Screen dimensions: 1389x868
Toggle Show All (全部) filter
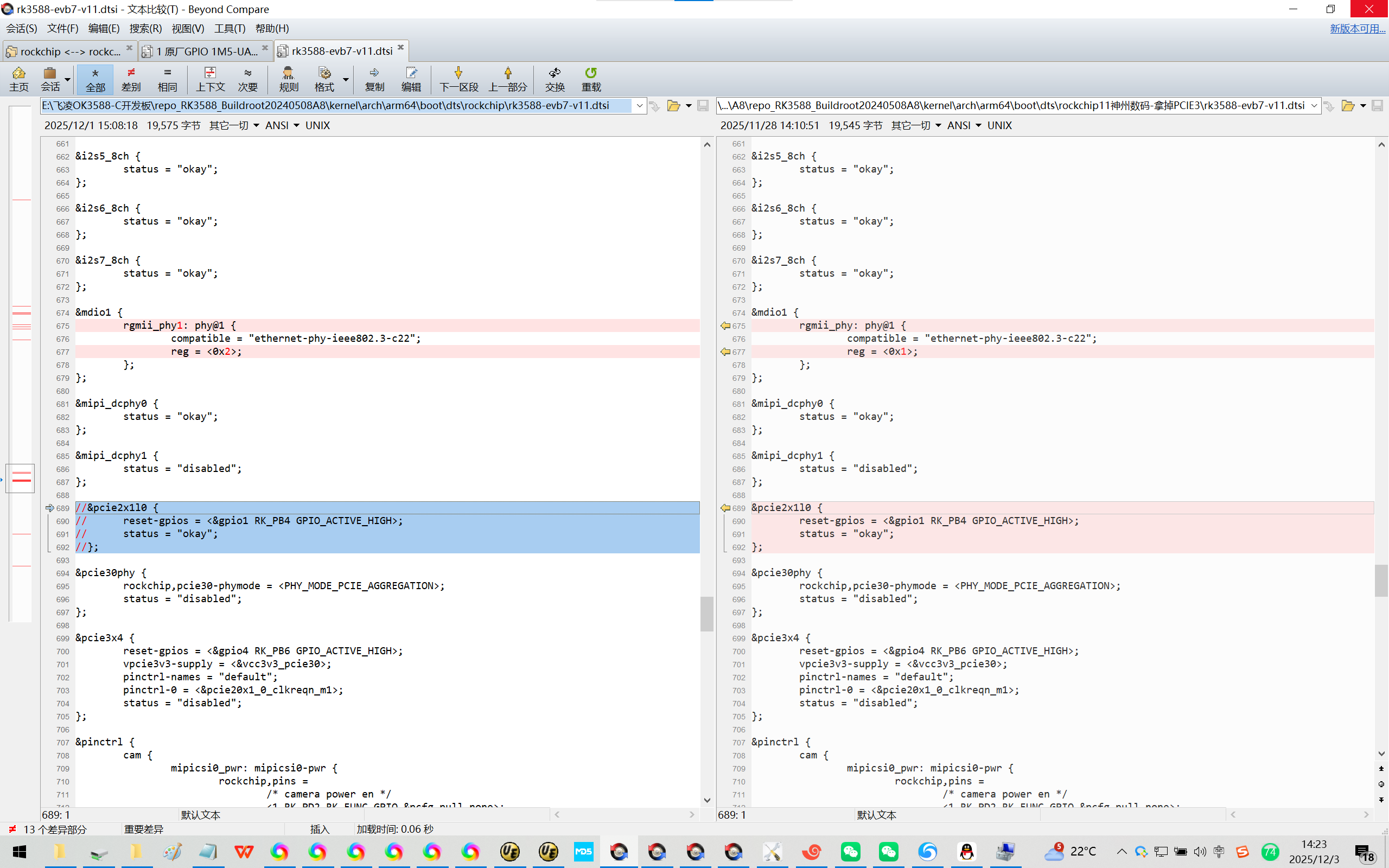pos(95,79)
